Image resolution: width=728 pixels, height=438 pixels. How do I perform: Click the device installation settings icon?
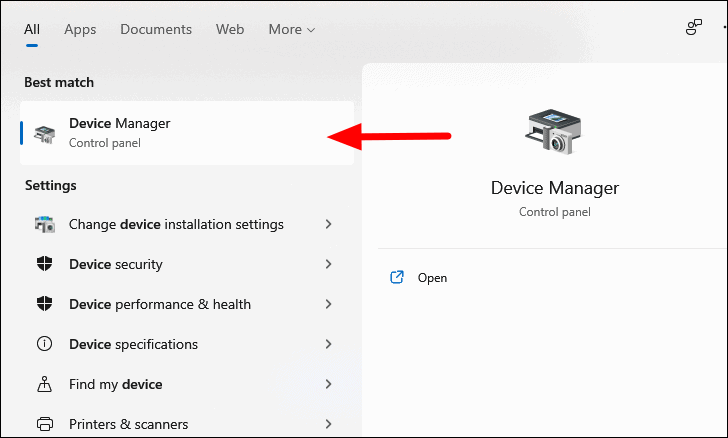(x=45, y=224)
